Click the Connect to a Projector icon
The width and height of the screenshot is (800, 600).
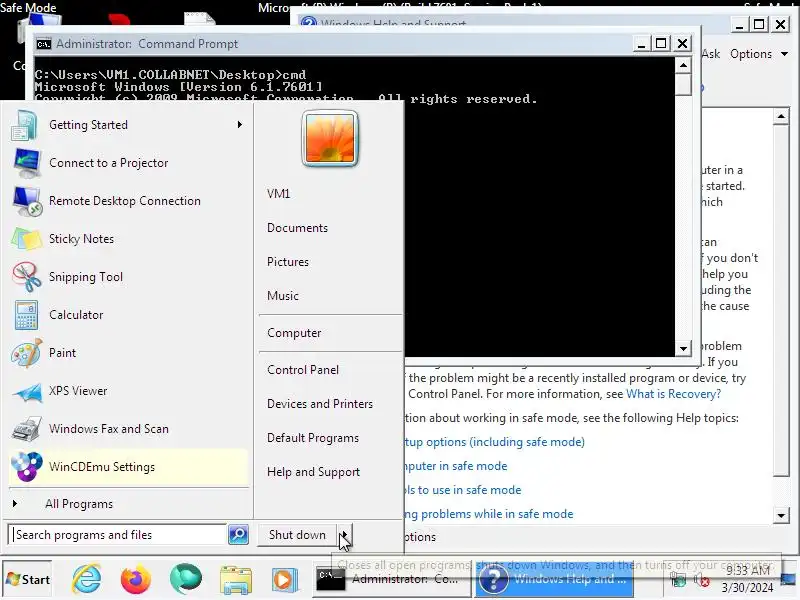pos(27,163)
